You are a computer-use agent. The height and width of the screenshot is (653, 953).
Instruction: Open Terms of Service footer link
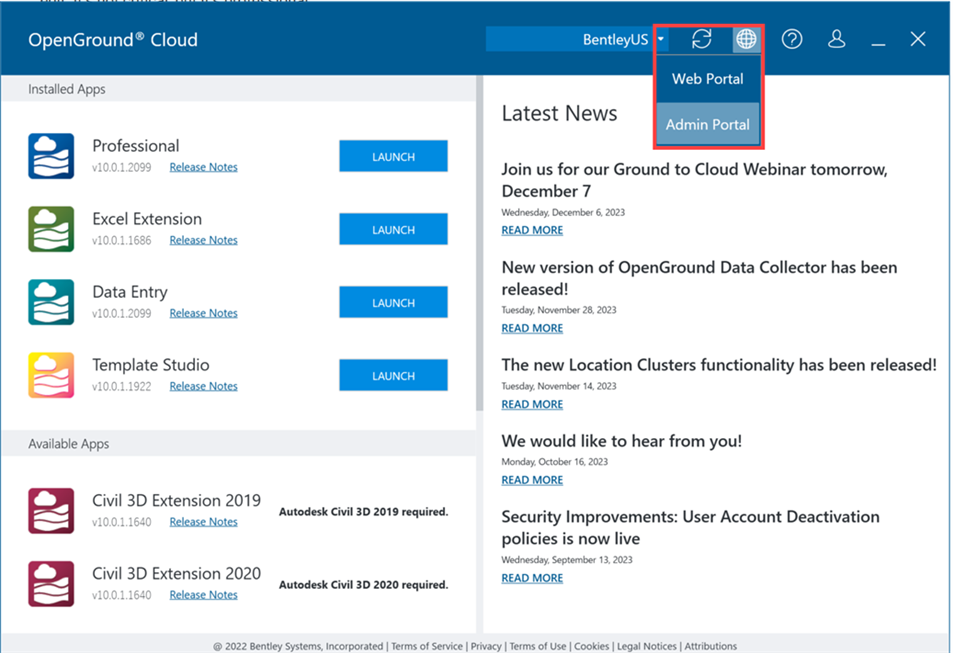pos(427,646)
